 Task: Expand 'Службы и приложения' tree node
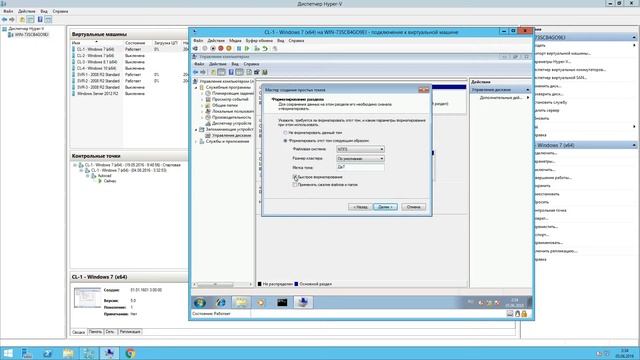196,142
